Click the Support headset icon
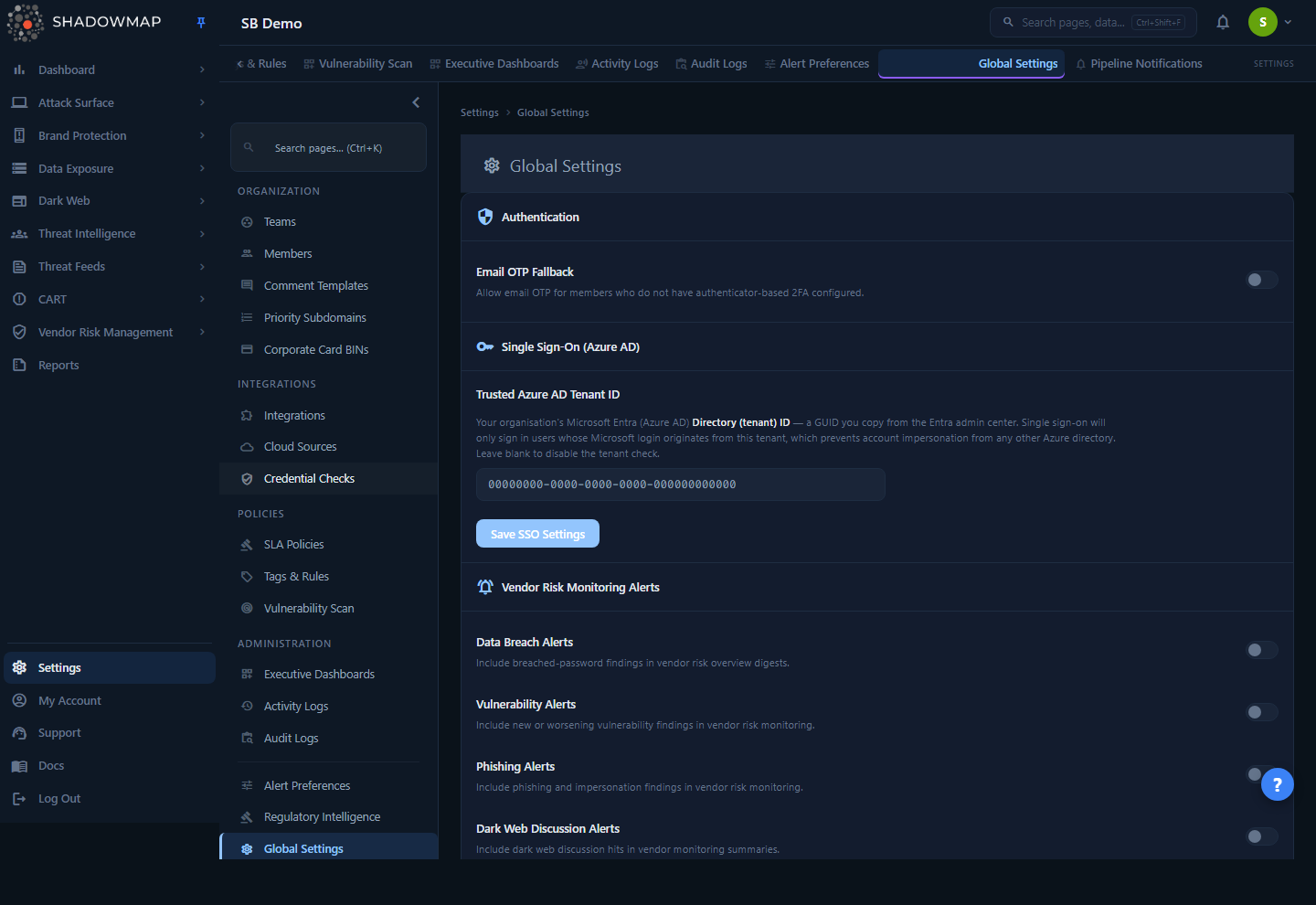 [19, 733]
